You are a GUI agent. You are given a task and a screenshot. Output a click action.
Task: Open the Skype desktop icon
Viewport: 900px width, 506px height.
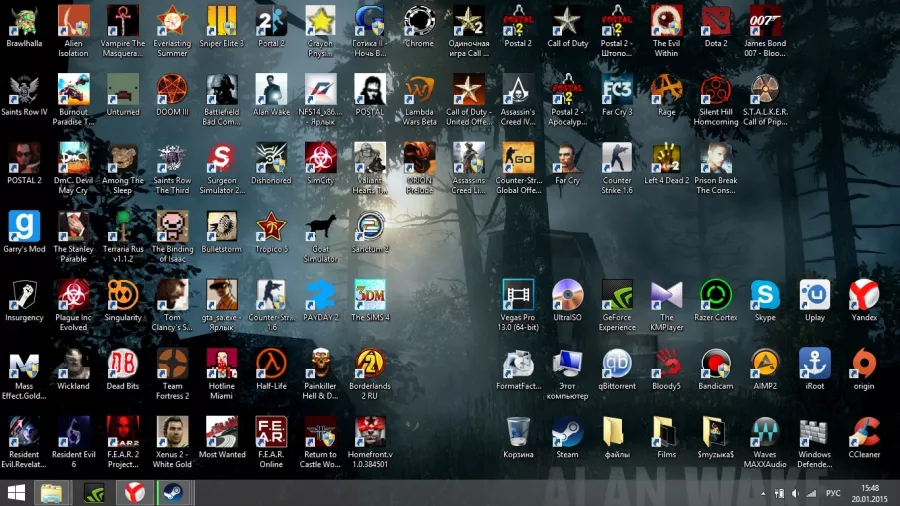(765, 295)
